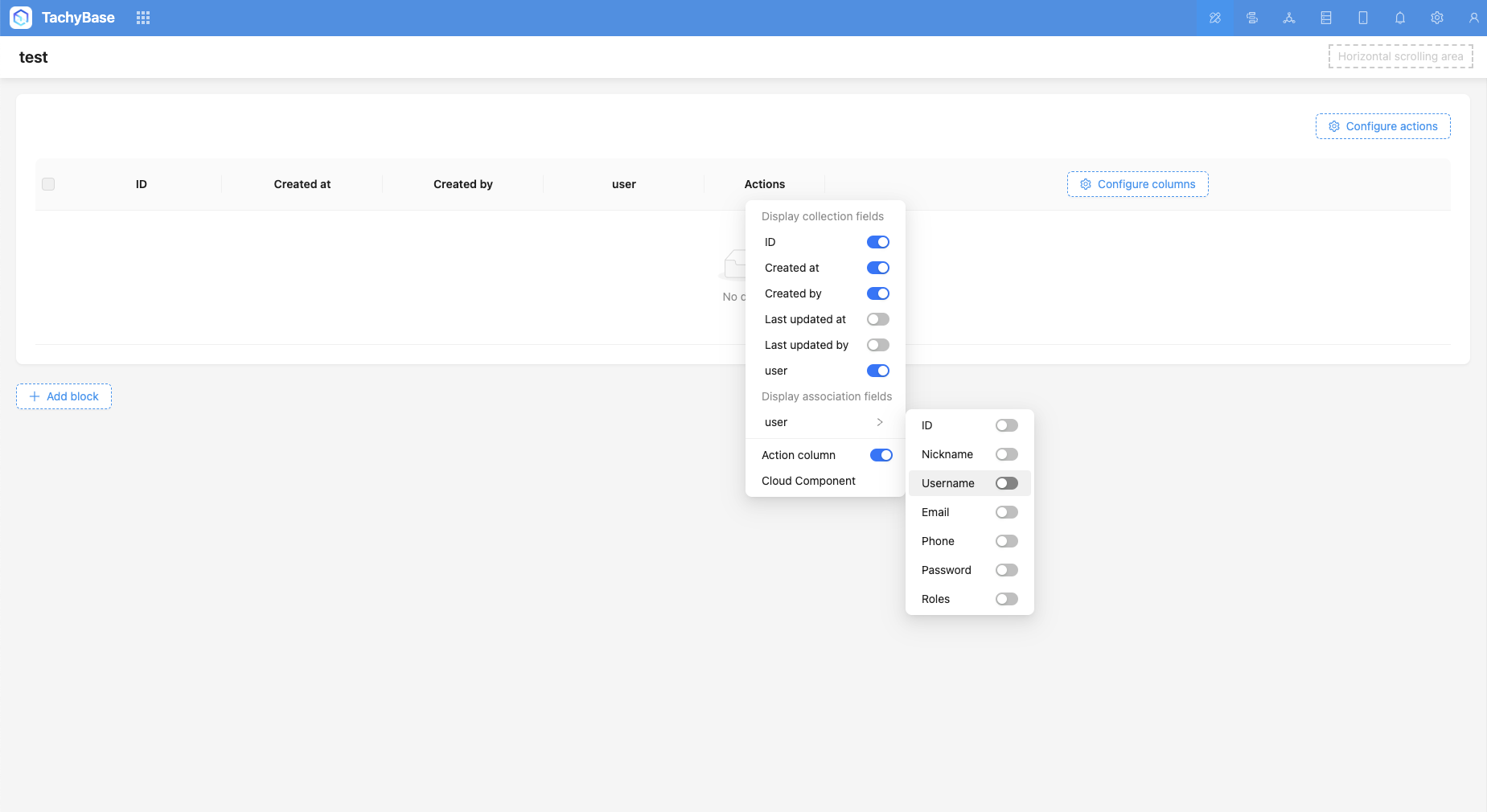Enable the association ID switch in submenu
This screenshot has height=812, width=1487.
tap(1007, 425)
